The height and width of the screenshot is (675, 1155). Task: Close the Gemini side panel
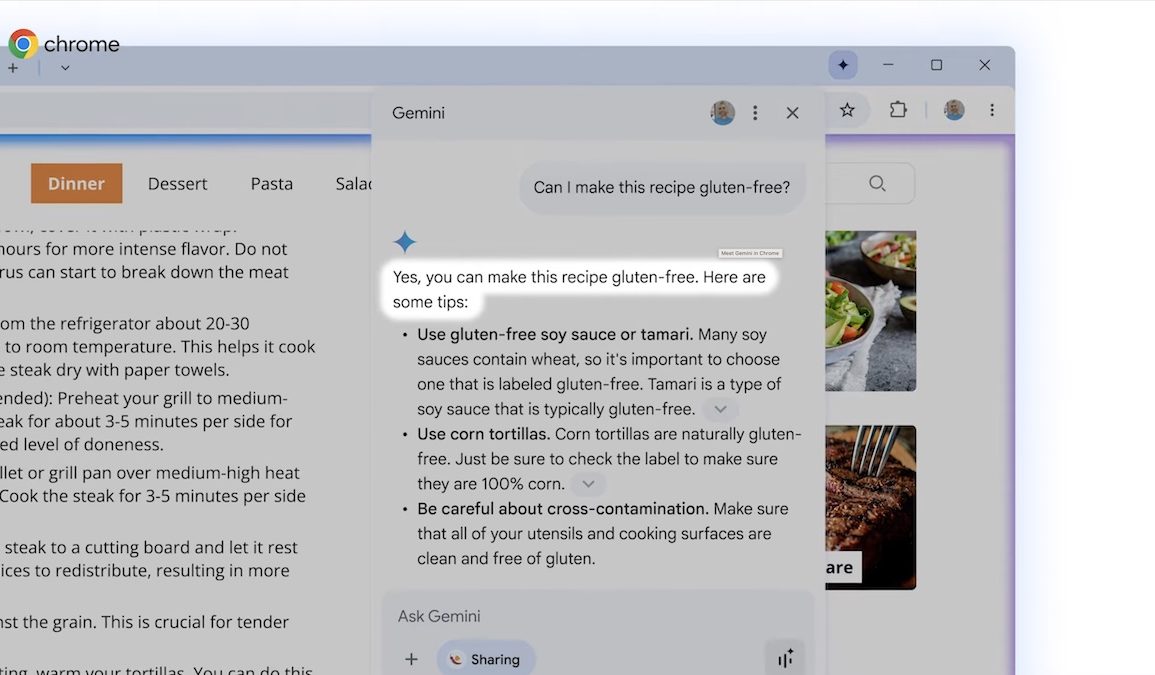[x=792, y=113]
